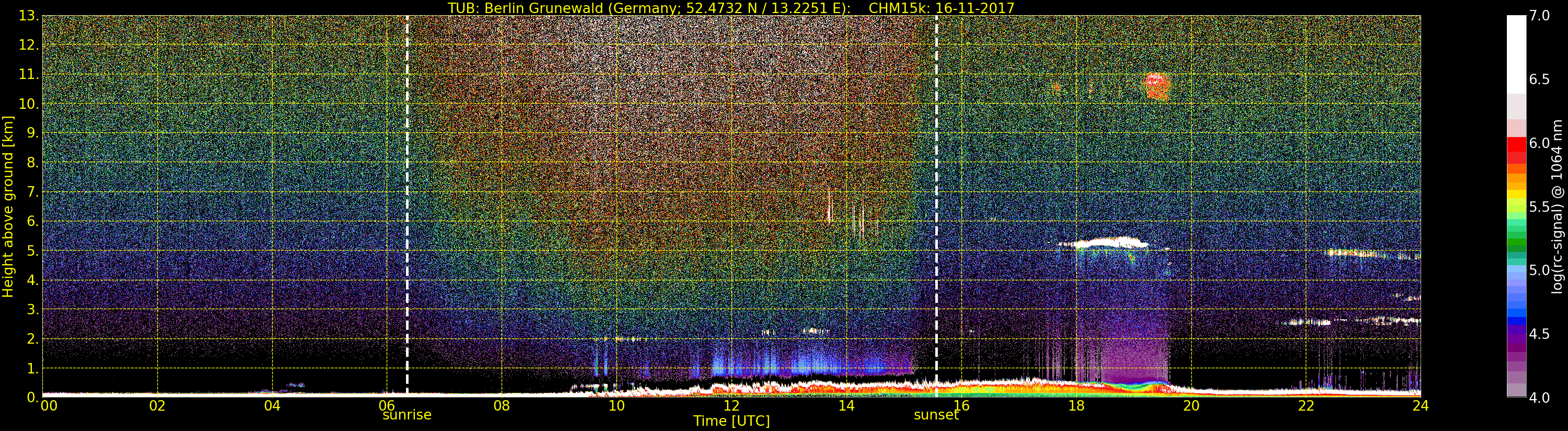Click the white dashed sunset line
This screenshot has width=1568, height=431.
pos(936,205)
